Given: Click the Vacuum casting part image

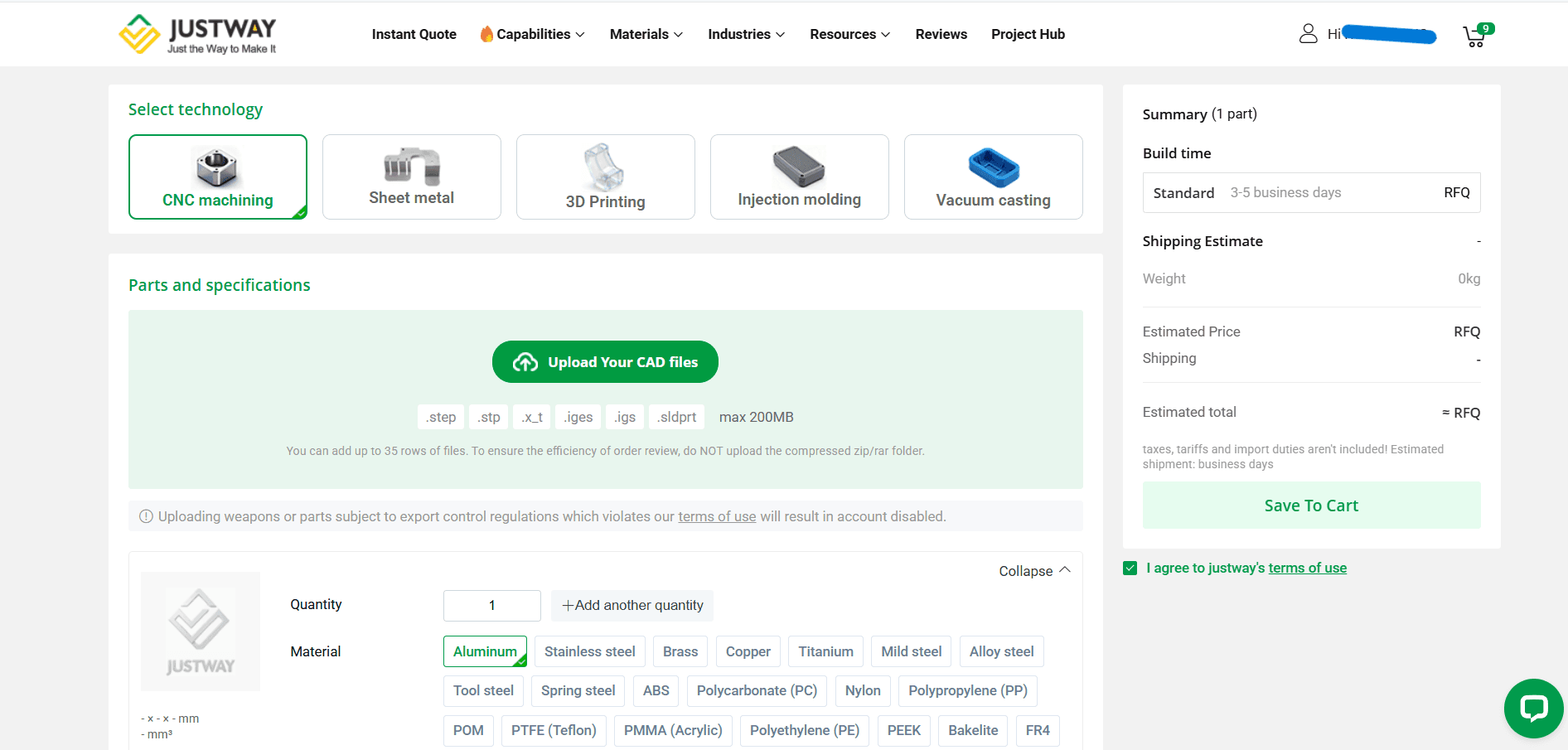Looking at the screenshot, I should tap(994, 167).
